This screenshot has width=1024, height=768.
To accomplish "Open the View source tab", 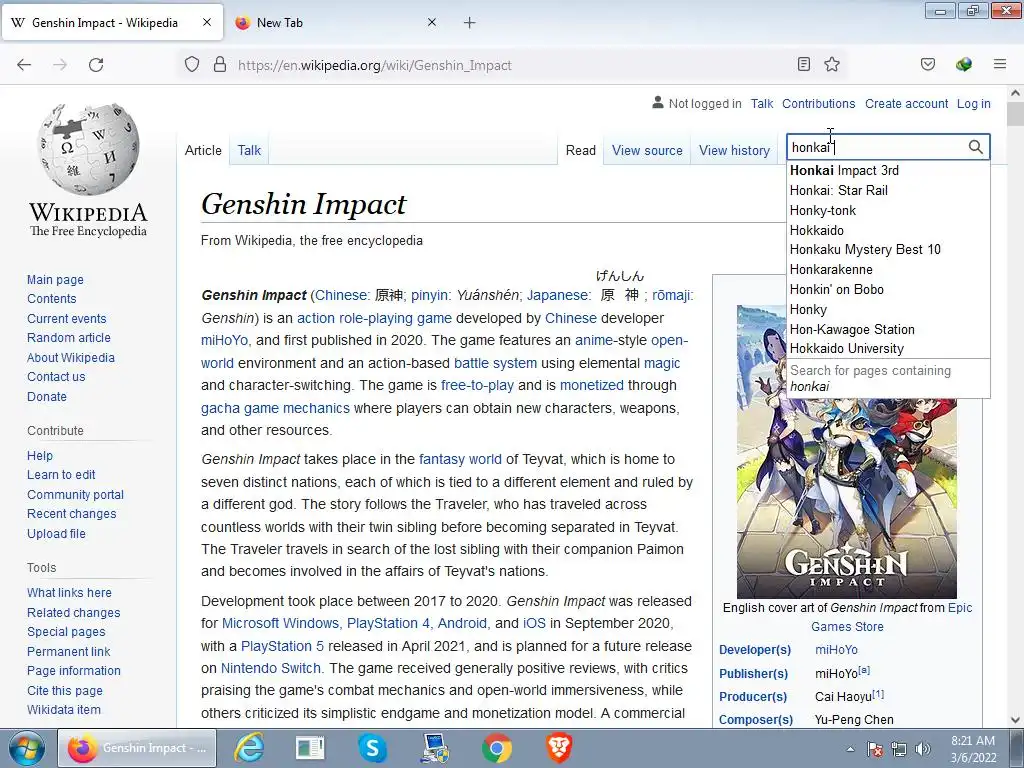I will click(x=647, y=150).
